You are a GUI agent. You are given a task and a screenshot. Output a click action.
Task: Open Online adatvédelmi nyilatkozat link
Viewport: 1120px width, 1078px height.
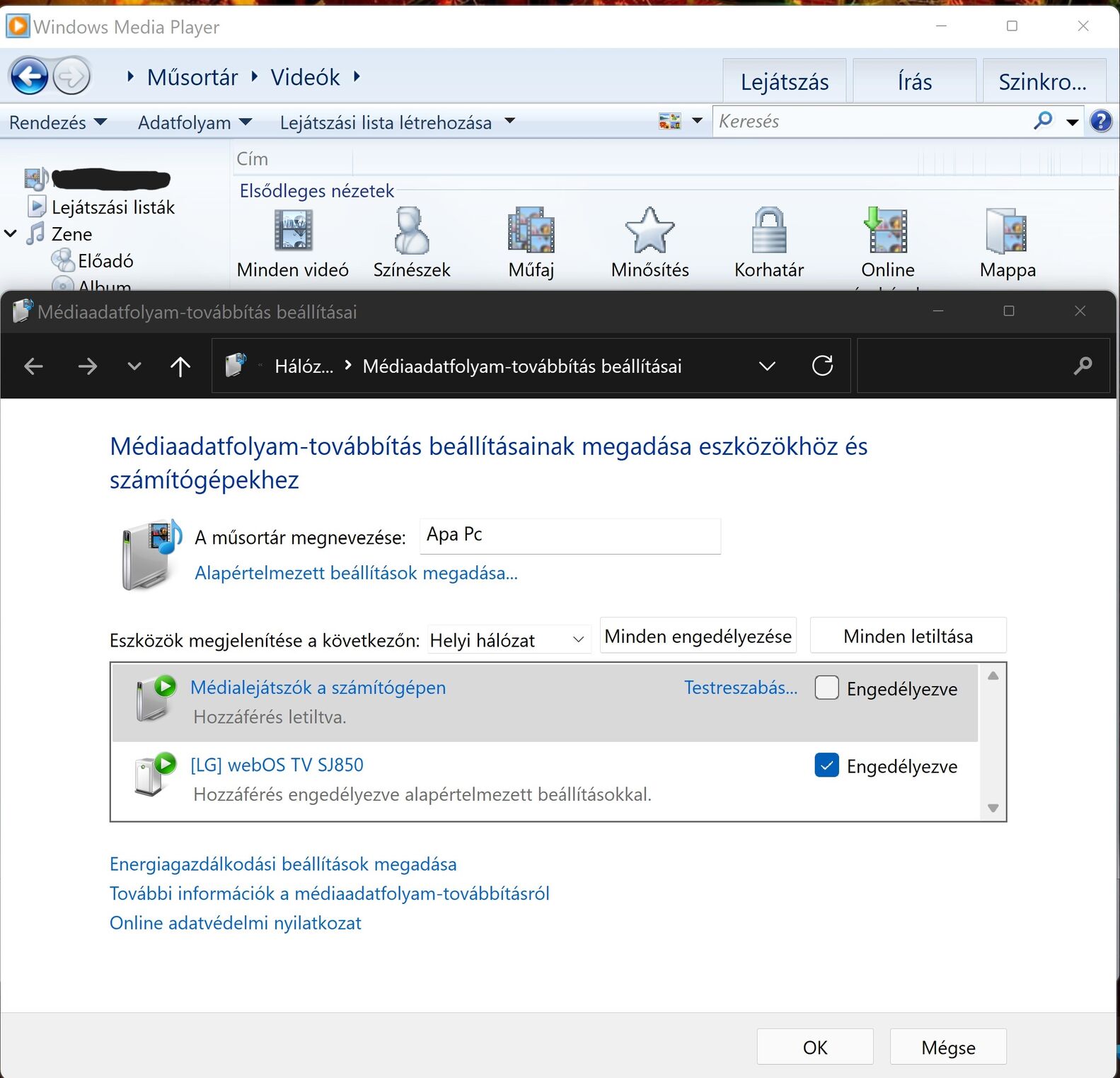point(235,923)
